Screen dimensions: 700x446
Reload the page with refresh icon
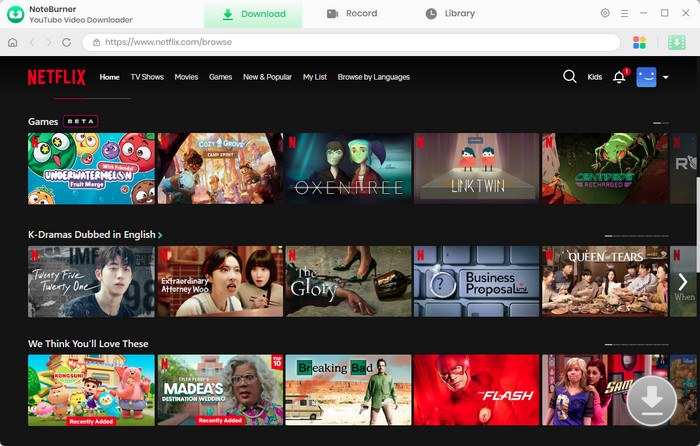point(66,43)
